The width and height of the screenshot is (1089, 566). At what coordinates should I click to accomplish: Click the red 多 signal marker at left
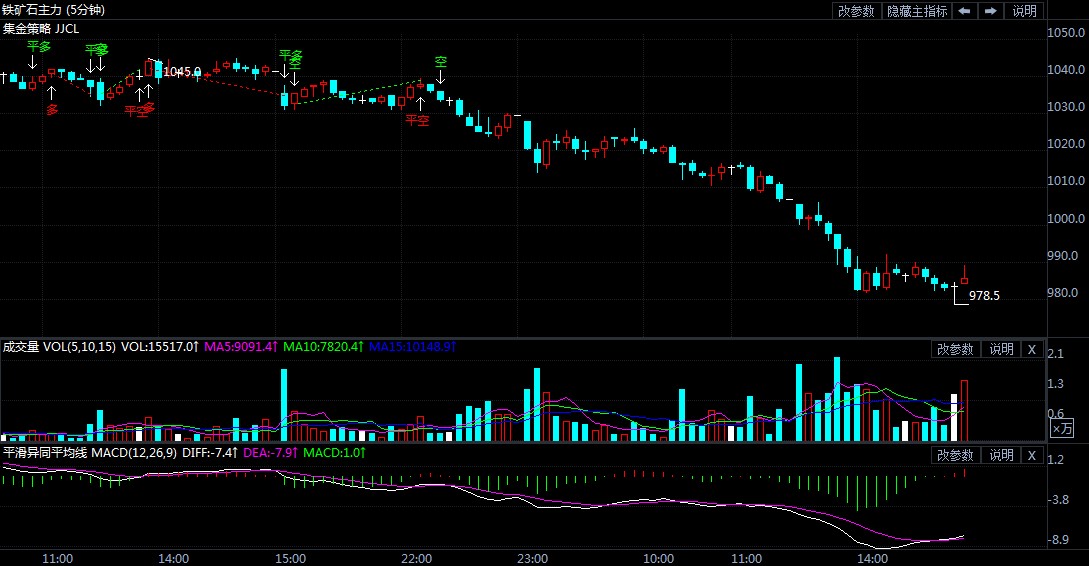coord(52,110)
